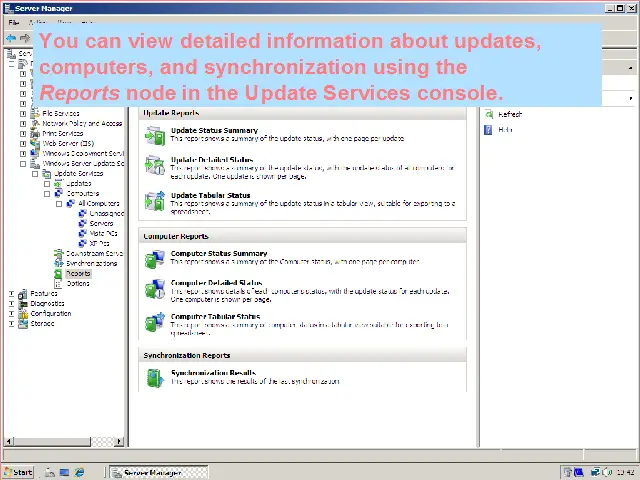Viewport: 640px width, 480px height.
Task: Click the All Computers group icon
Action: click(71, 203)
